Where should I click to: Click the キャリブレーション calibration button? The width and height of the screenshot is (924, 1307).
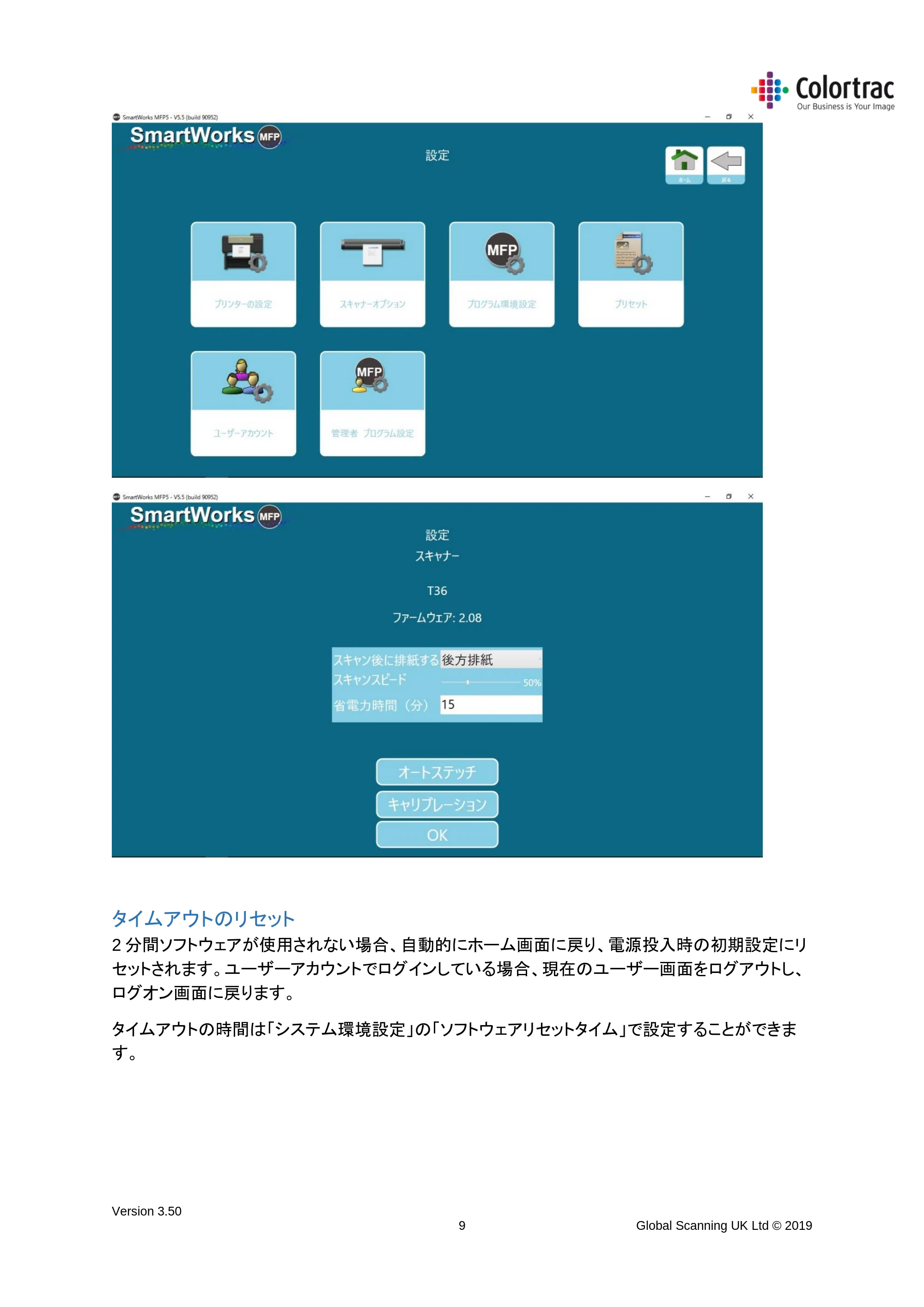[437, 804]
